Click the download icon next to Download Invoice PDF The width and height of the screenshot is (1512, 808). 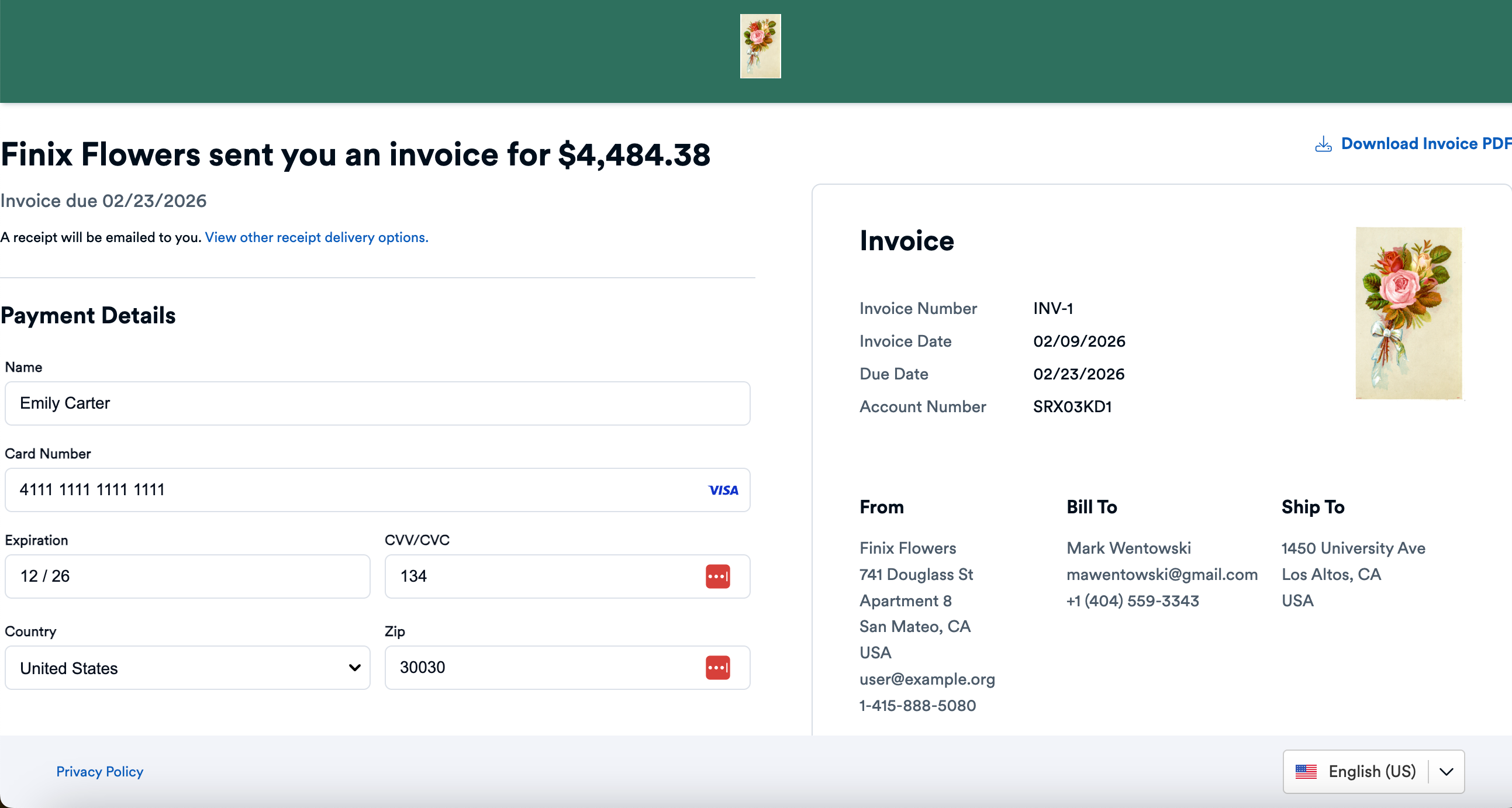point(1323,144)
